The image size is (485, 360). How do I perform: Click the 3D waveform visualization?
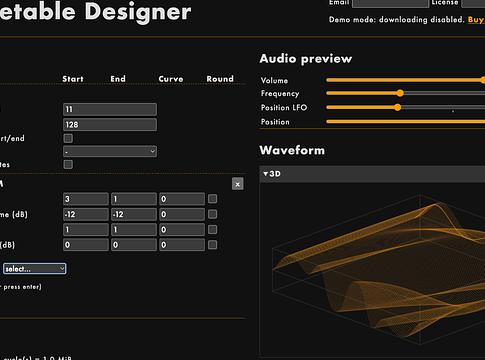[372, 270]
